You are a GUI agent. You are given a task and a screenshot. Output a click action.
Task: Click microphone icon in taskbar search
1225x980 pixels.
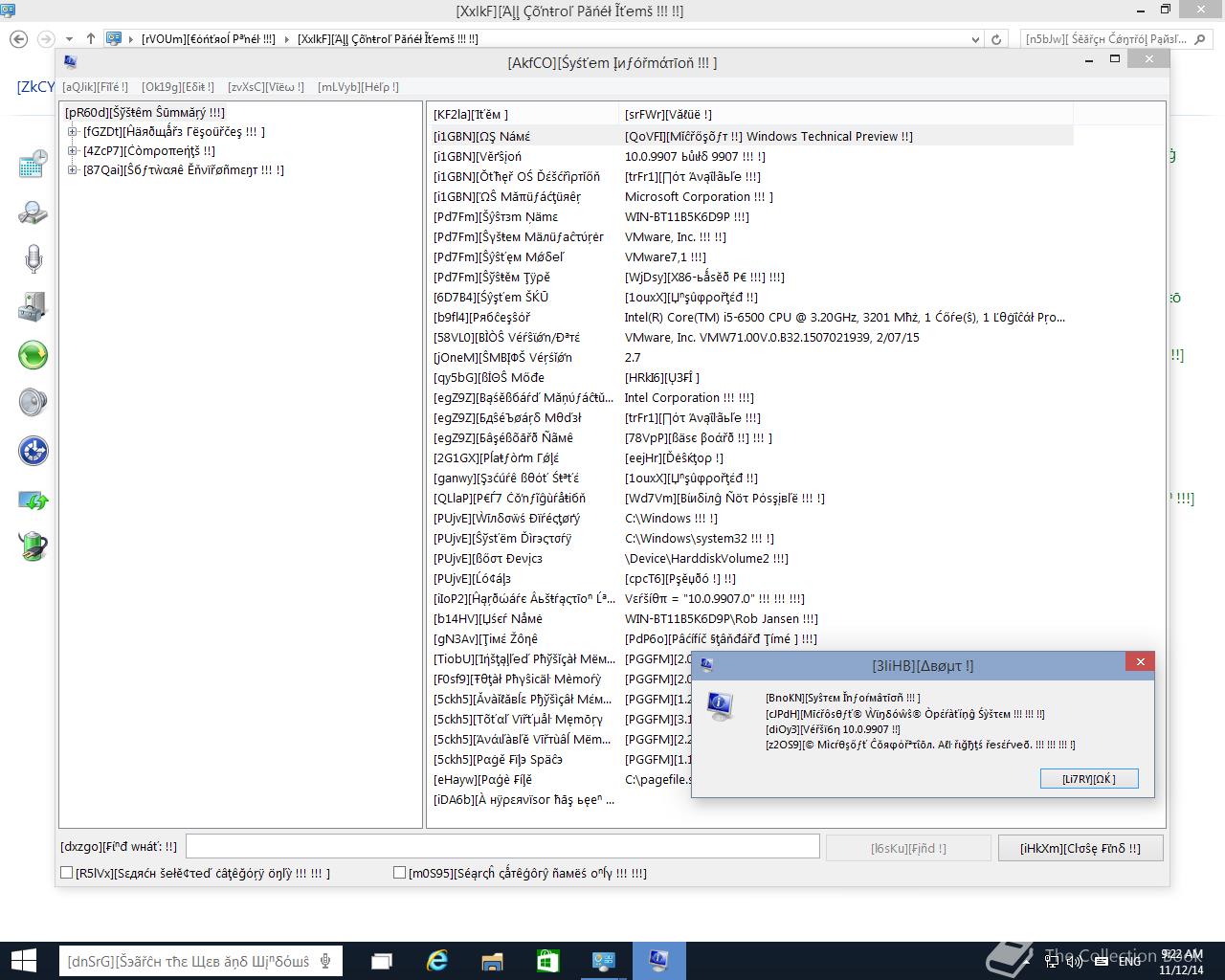pos(326,961)
